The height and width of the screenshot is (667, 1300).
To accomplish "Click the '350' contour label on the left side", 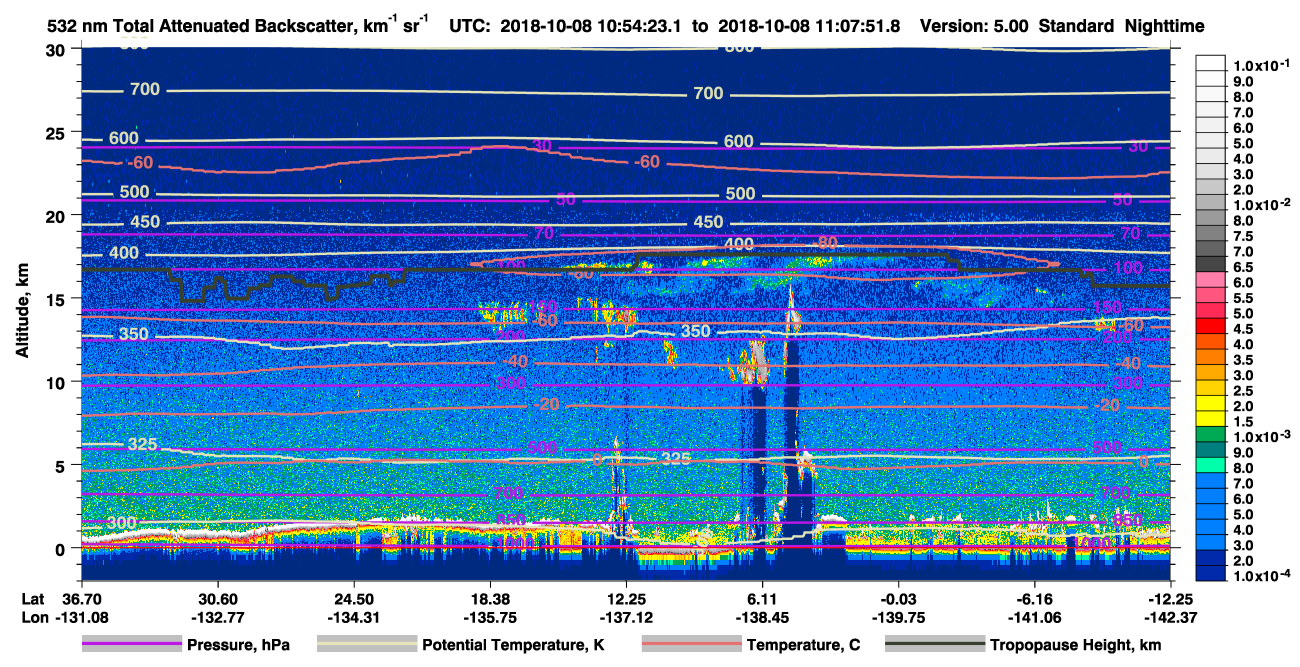I will 133,334.
